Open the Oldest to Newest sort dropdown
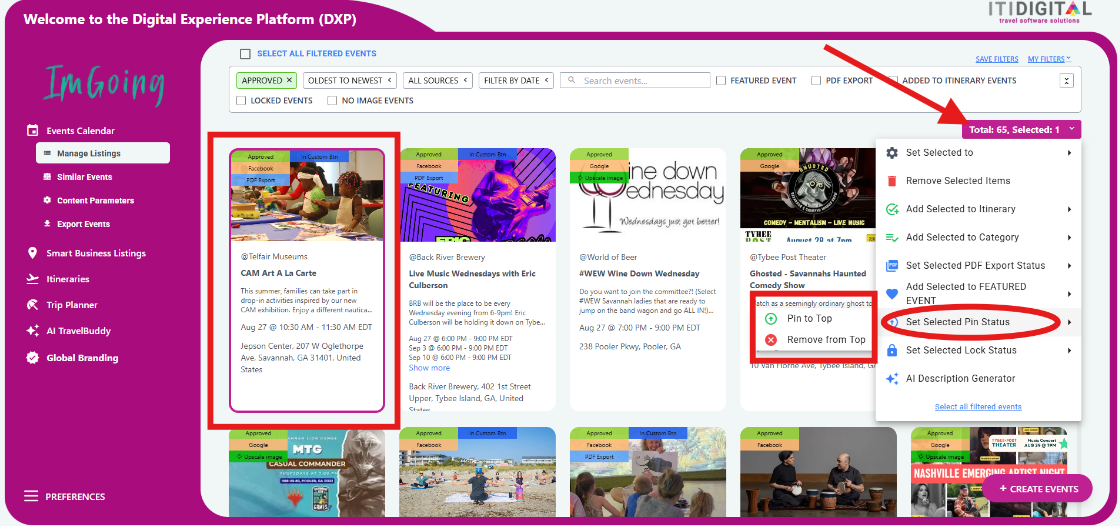 pos(351,81)
